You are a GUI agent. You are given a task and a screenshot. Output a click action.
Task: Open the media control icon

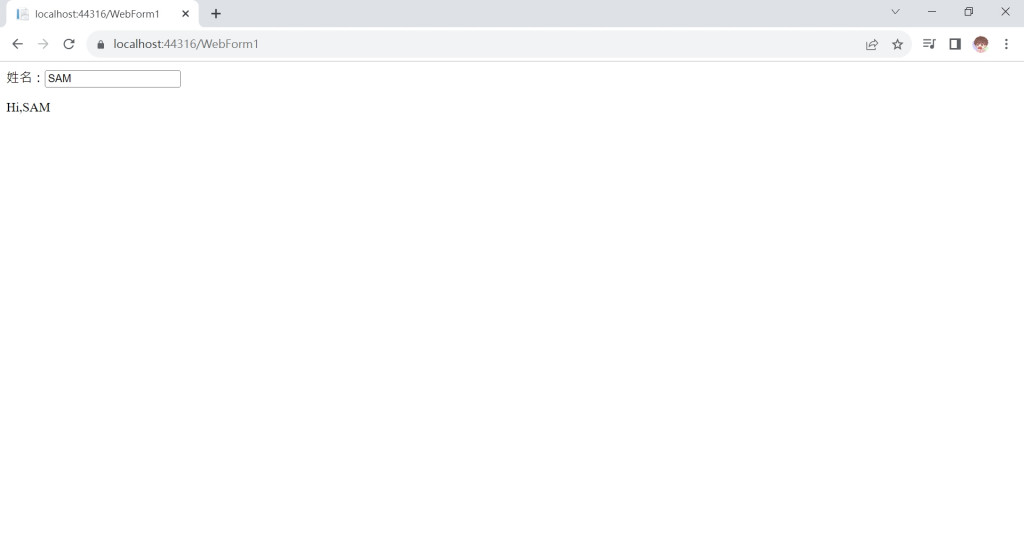pos(929,44)
